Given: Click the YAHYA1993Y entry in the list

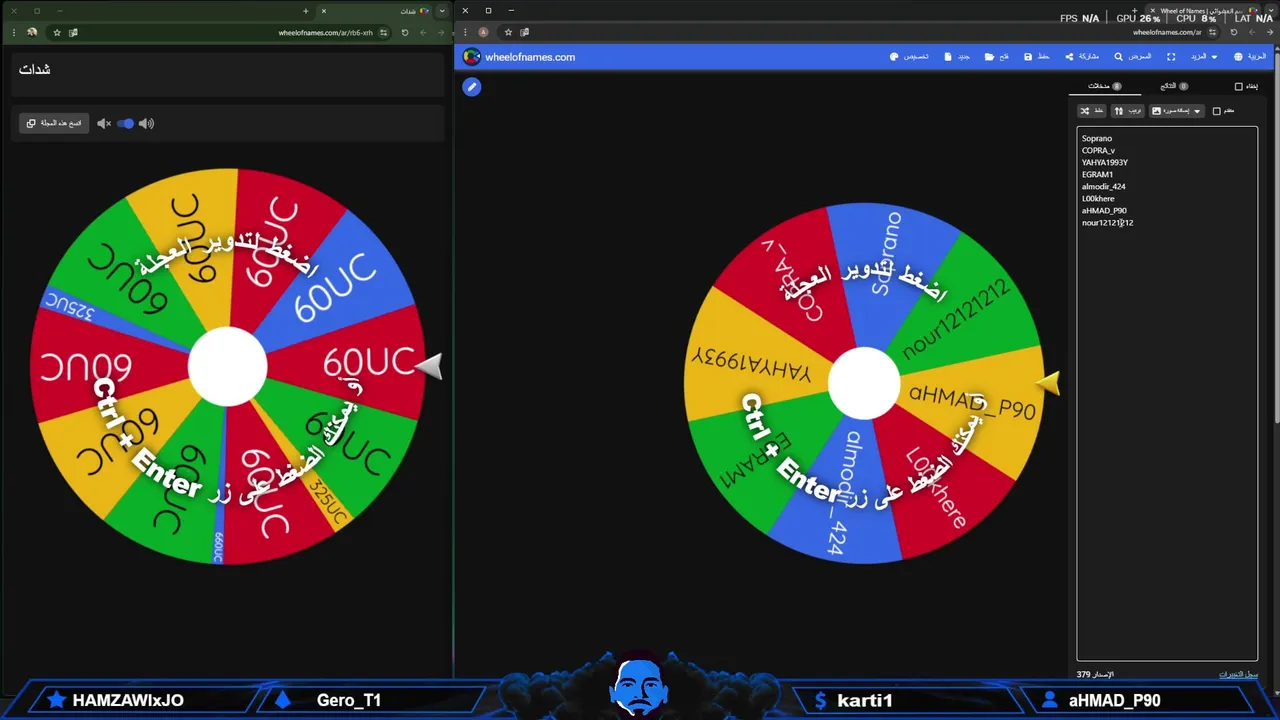Looking at the screenshot, I should tap(1105, 163).
